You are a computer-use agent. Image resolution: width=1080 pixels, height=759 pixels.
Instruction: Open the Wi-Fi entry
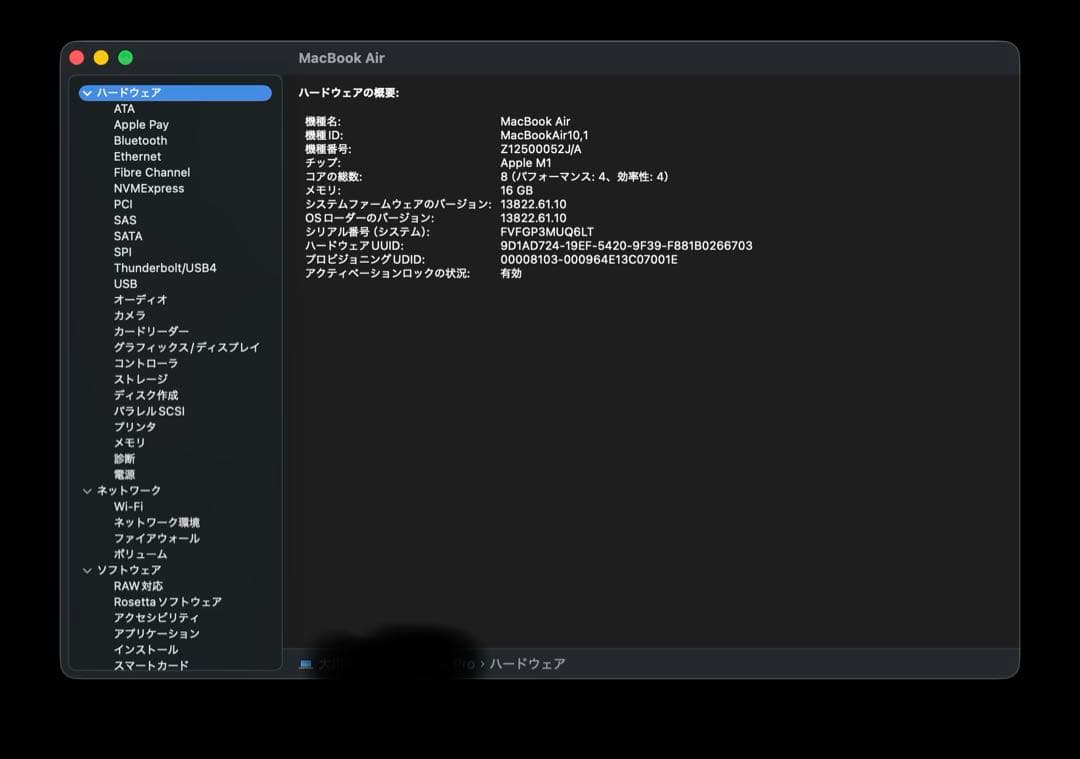(128, 506)
